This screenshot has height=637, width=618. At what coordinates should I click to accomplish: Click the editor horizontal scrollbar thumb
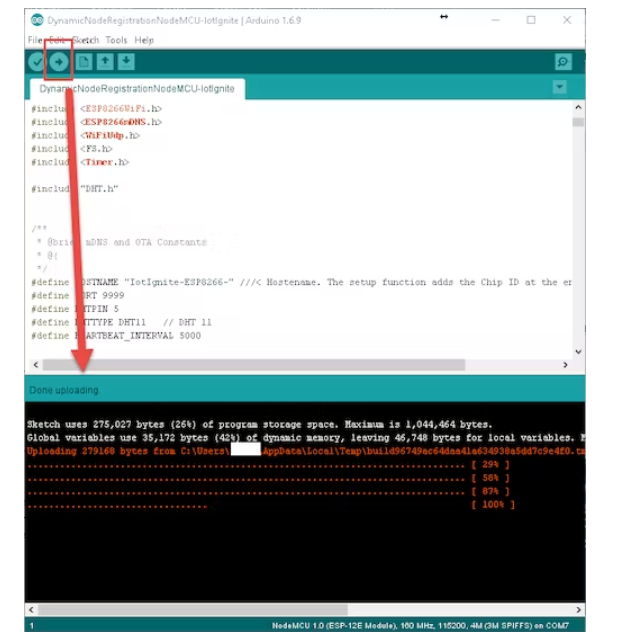[254, 365]
